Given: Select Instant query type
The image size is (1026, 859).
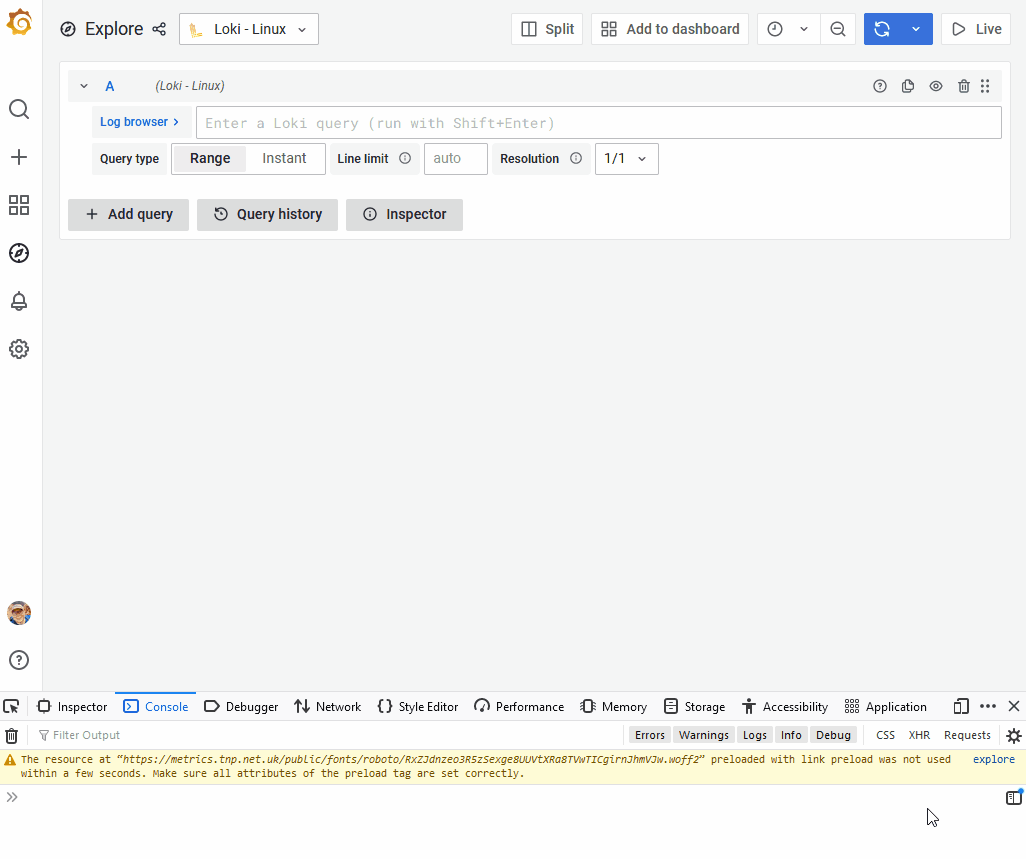Looking at the screenshot, I should (284, 158).
